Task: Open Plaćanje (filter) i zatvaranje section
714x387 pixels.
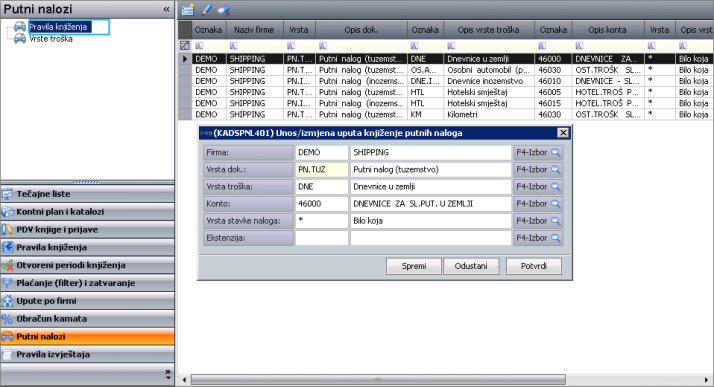Action: click(x=87, y=283)
